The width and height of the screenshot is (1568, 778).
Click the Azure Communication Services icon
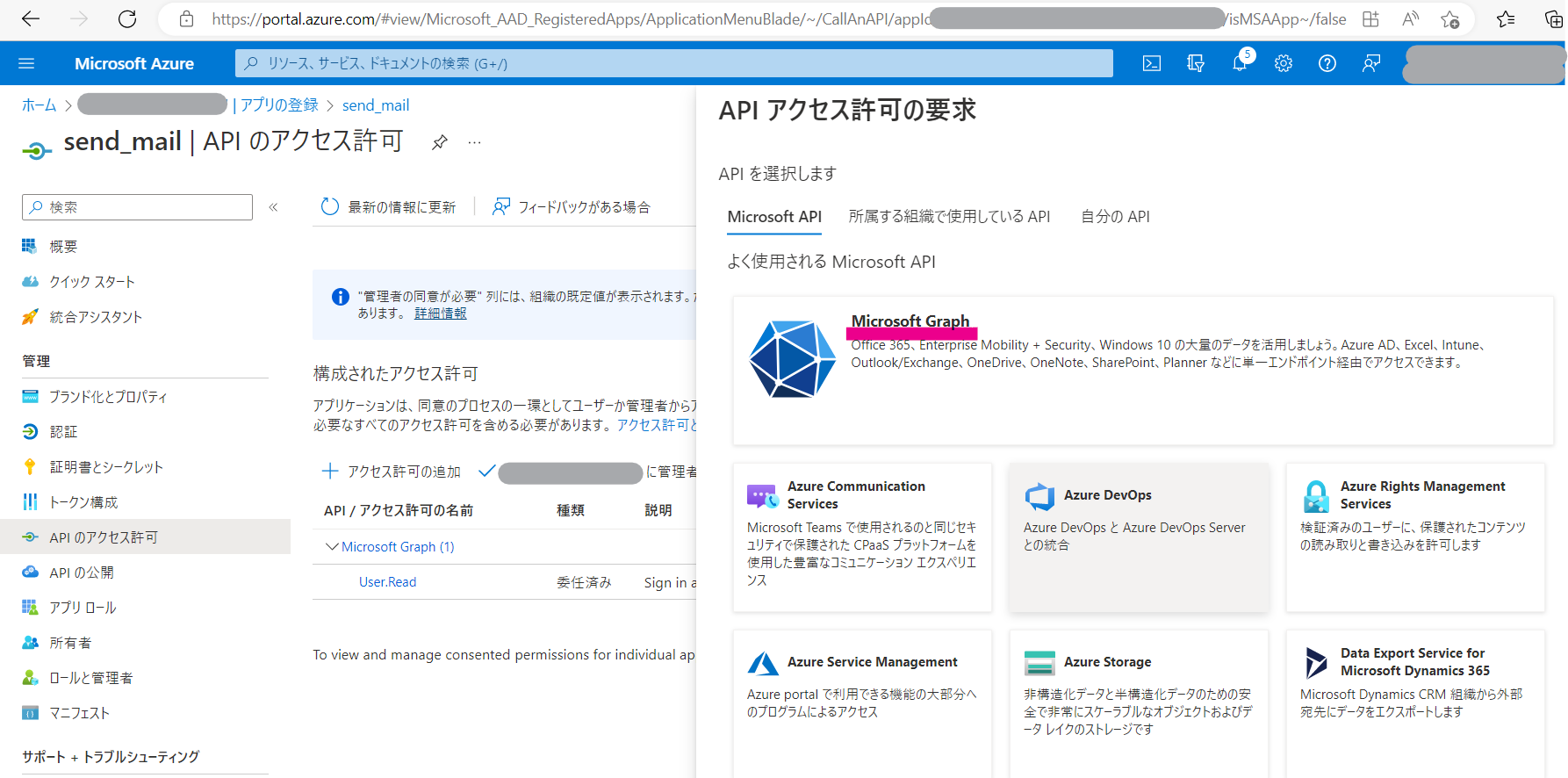(x=762, y=495)
